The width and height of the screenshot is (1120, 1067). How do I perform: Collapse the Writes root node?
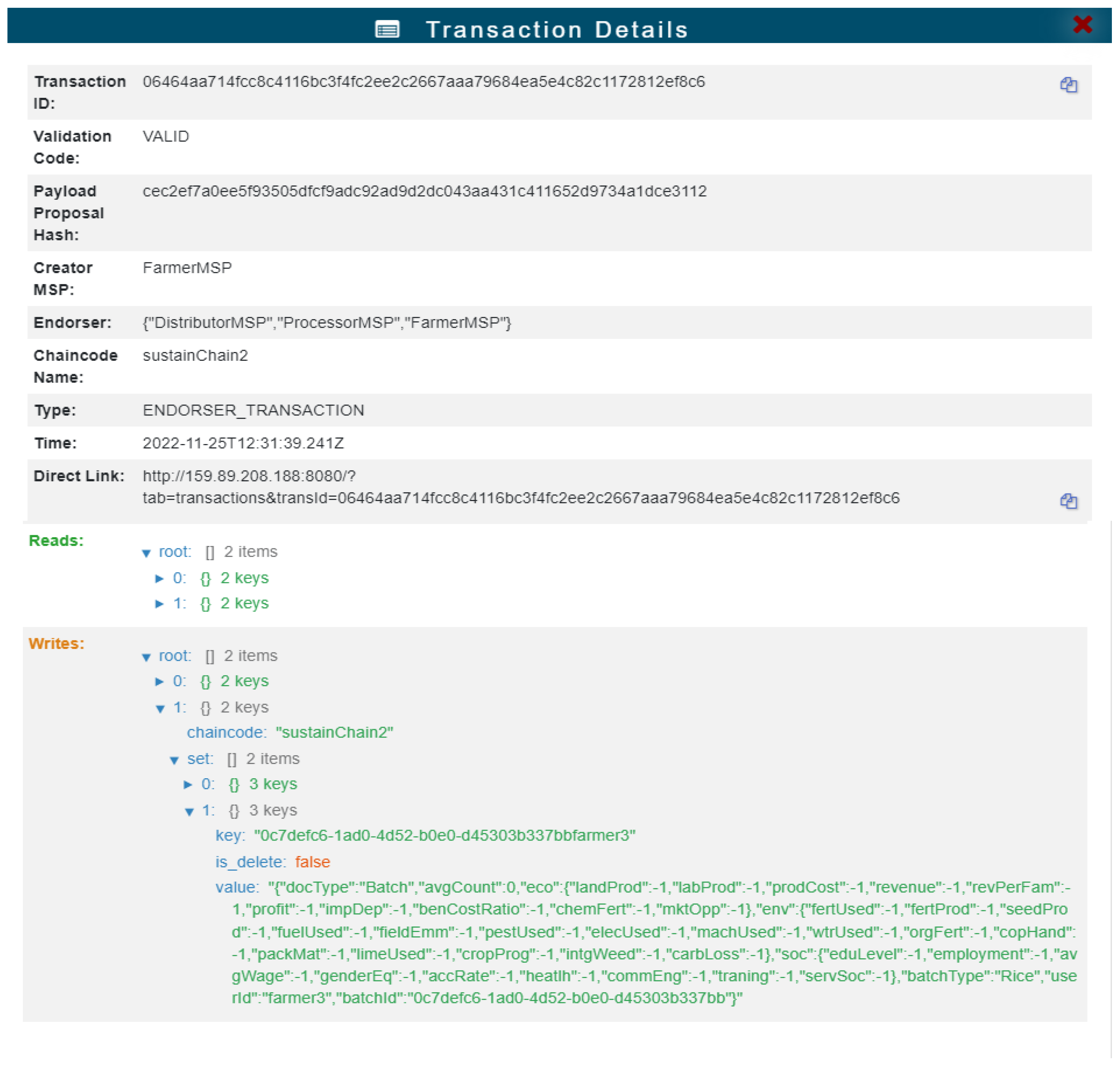click(146, 657)
